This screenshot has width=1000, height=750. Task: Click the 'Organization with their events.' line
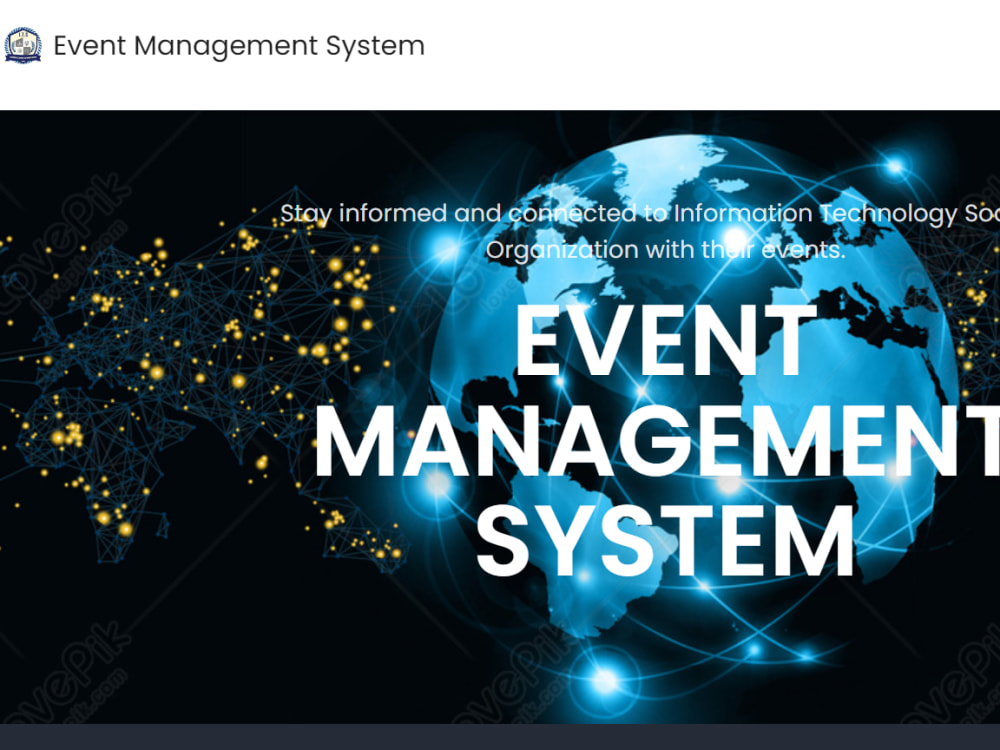point(665,250)
